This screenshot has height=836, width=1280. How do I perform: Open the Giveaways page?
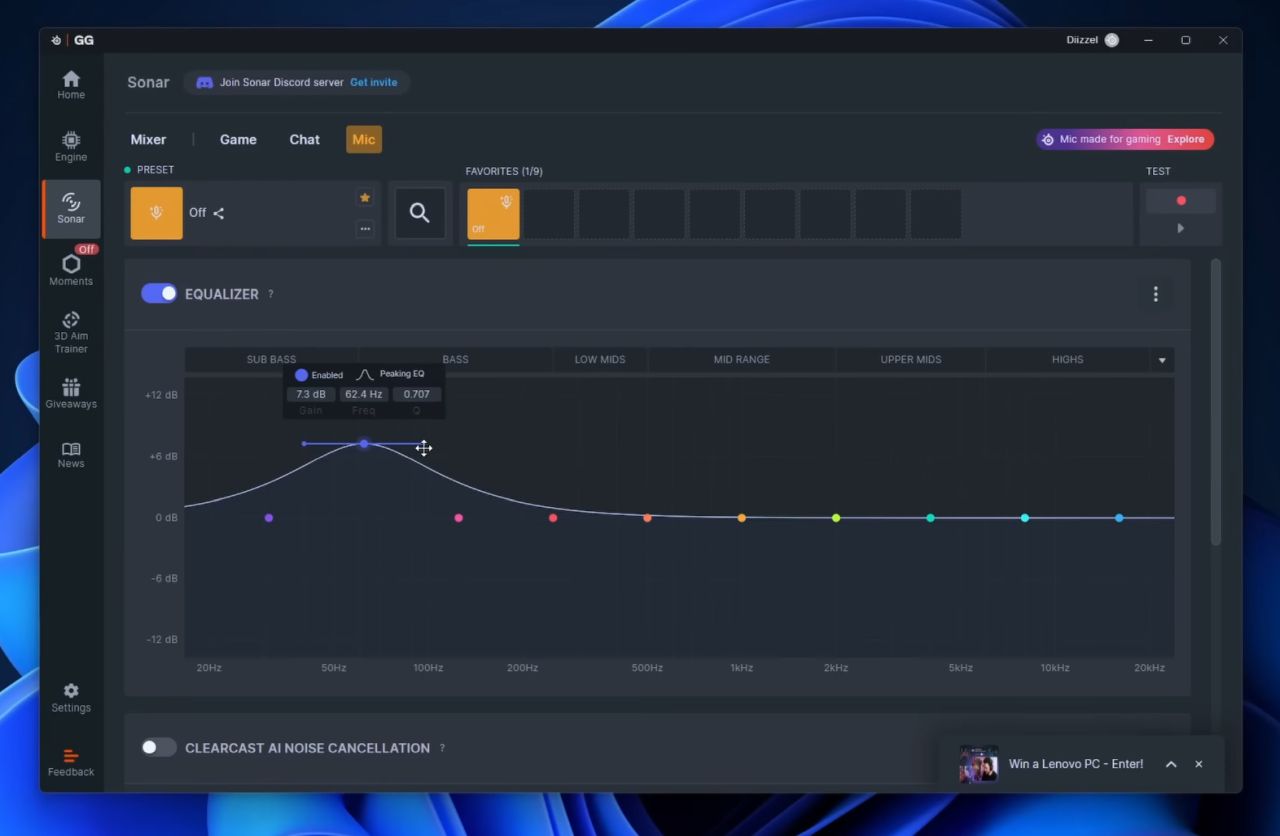[71, 393]
